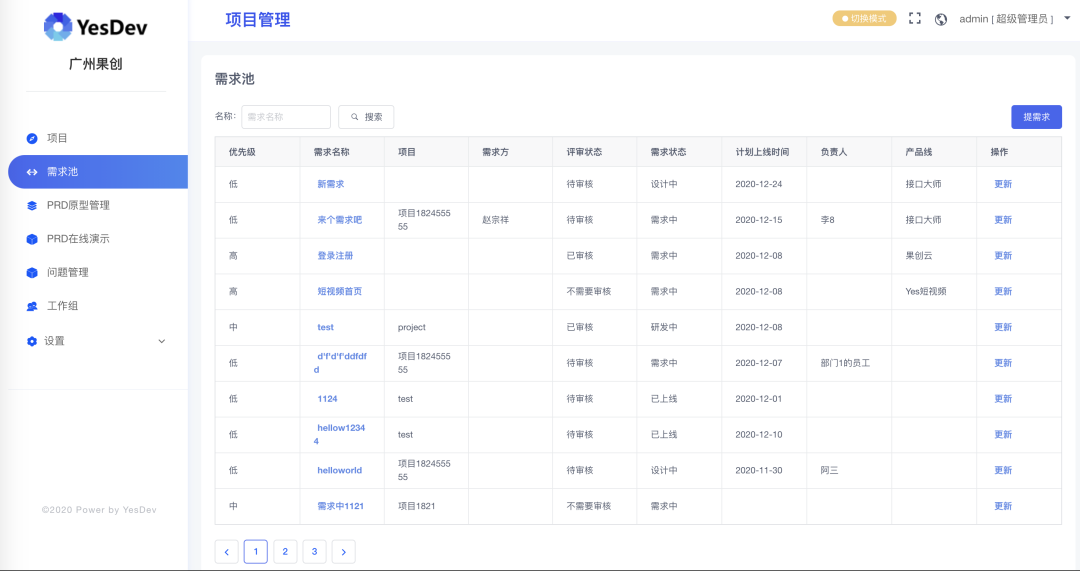Click 更新 in the 1124 row
Viewport: 1080px width, 571px height.
[1003, 399]
